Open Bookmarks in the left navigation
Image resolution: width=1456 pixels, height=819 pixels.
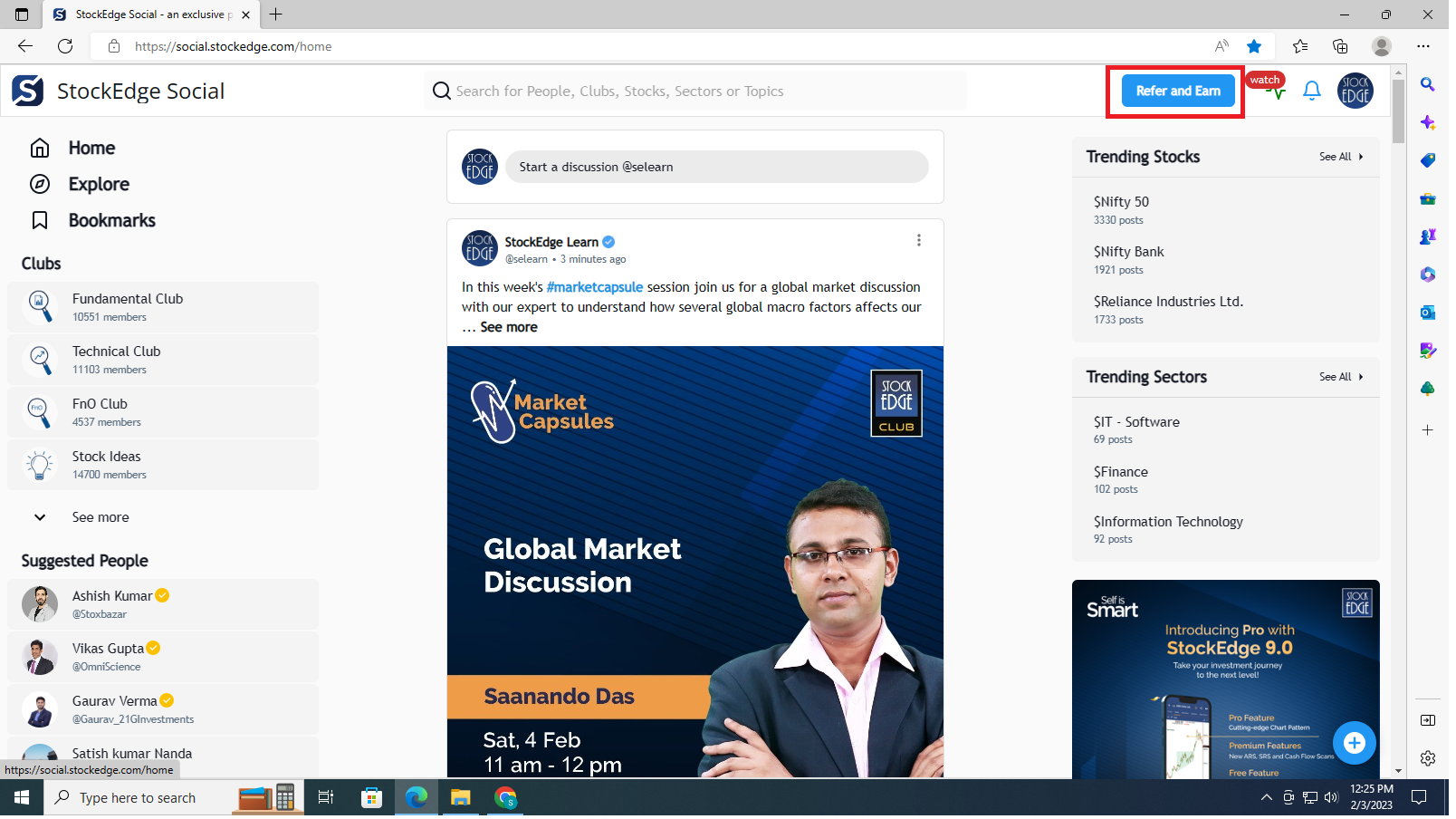pos(112,221)
